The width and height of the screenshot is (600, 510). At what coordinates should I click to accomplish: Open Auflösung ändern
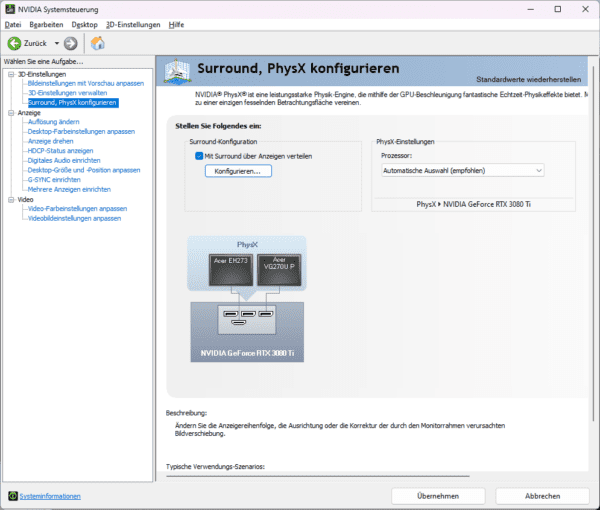coord(54,122)
